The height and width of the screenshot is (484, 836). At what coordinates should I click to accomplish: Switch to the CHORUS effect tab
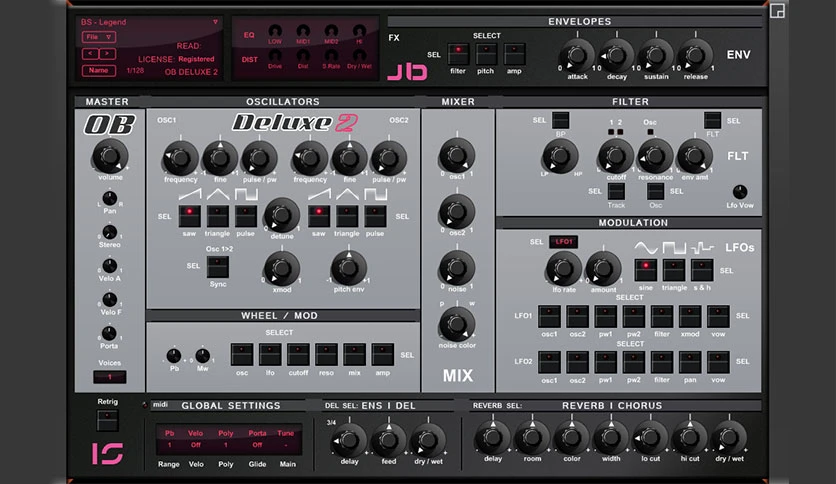click(640, 406)
